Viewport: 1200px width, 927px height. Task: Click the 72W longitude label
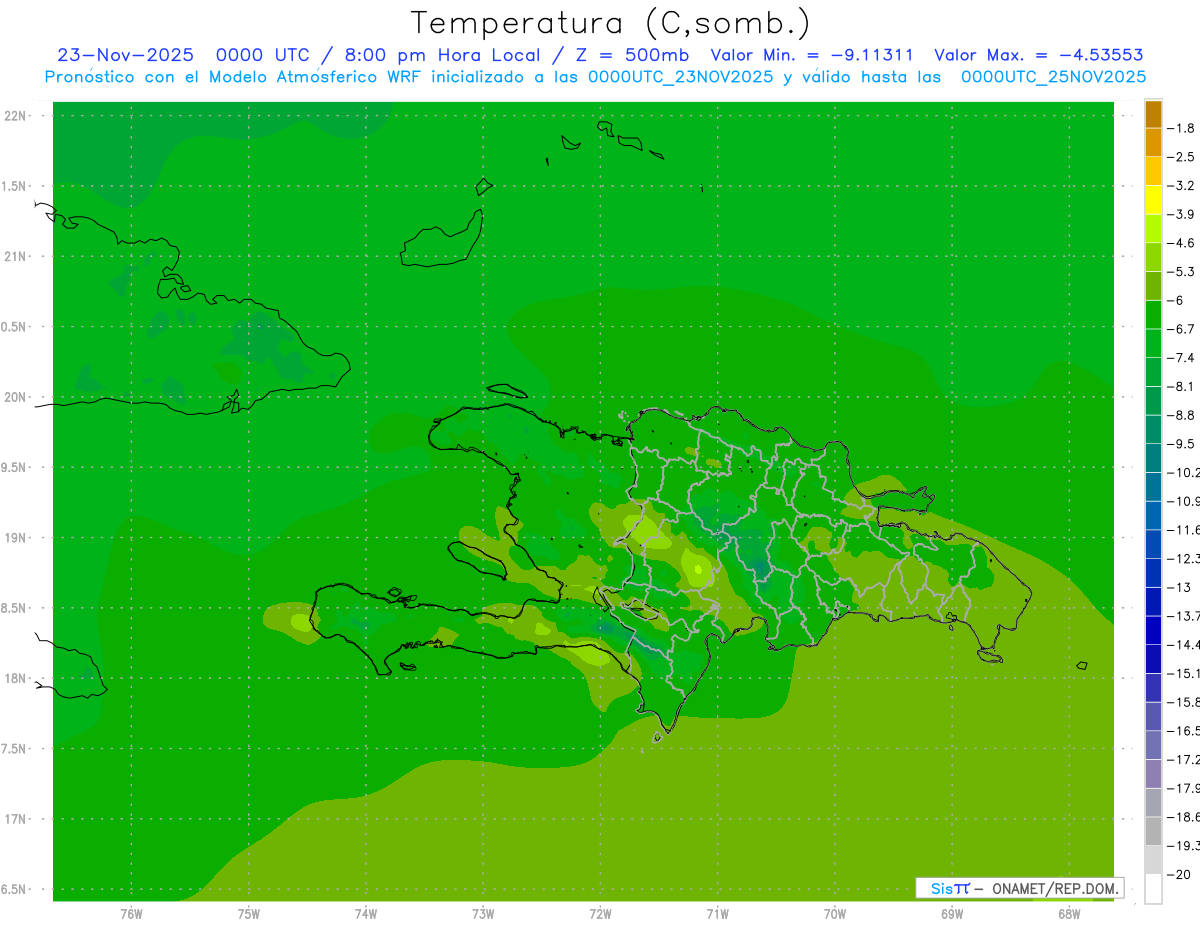pyautogui.click(x=600, y=913)
